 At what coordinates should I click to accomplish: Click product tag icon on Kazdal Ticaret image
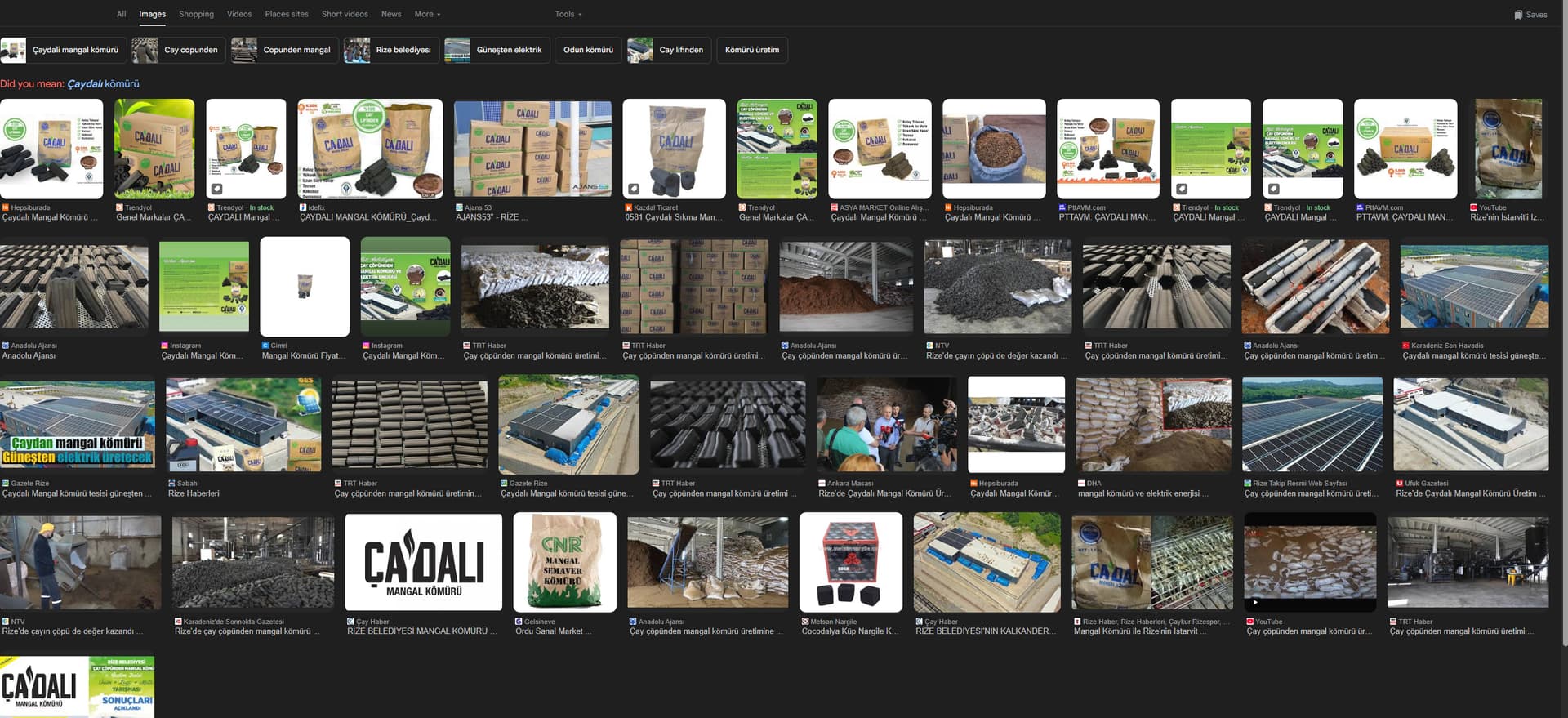(x=634, y=190)
